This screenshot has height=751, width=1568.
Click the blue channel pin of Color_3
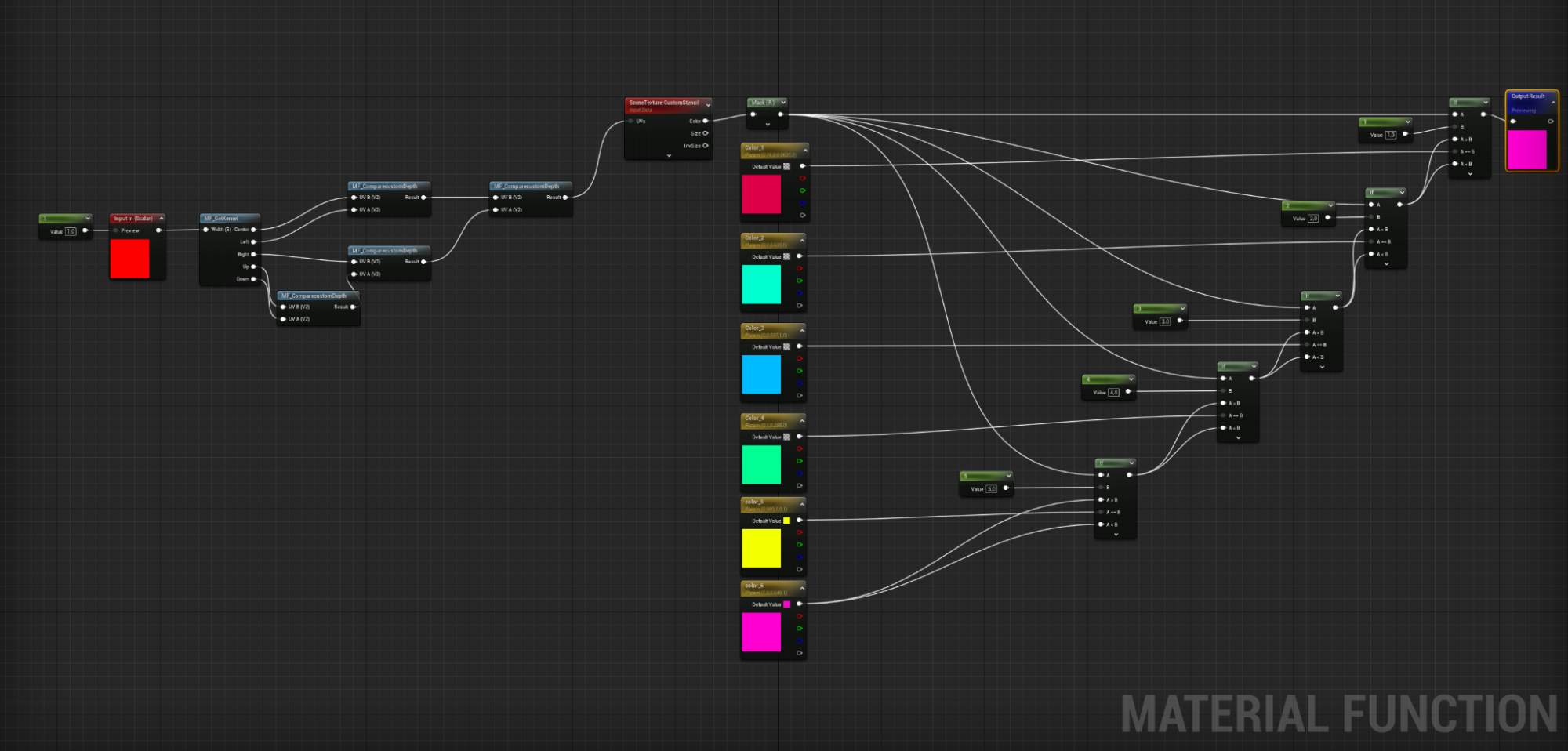tap(800, 383)
